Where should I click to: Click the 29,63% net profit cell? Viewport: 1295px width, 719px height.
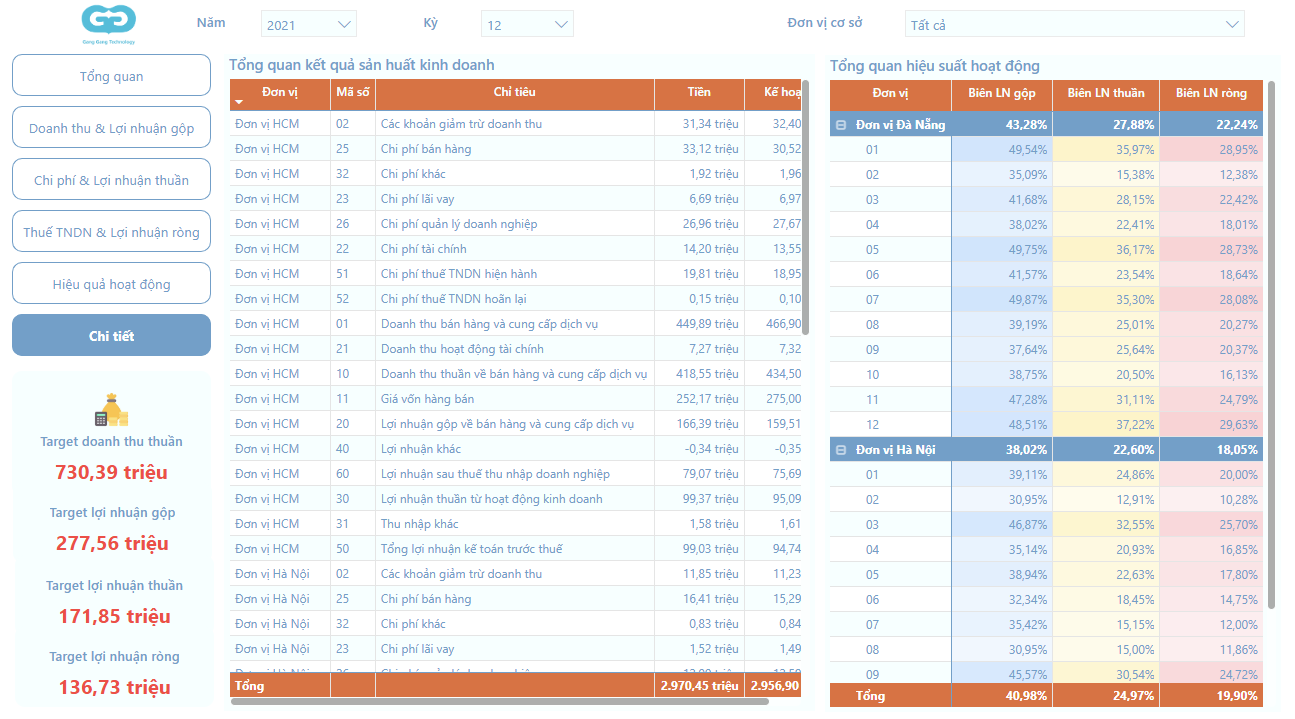click(x=1211, y=425)
